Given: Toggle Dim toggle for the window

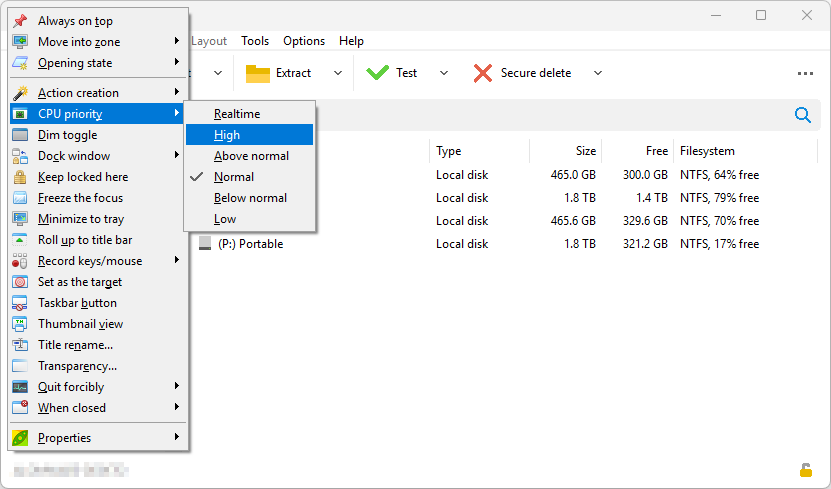Looking at the screenshot, I should point(67,135).
